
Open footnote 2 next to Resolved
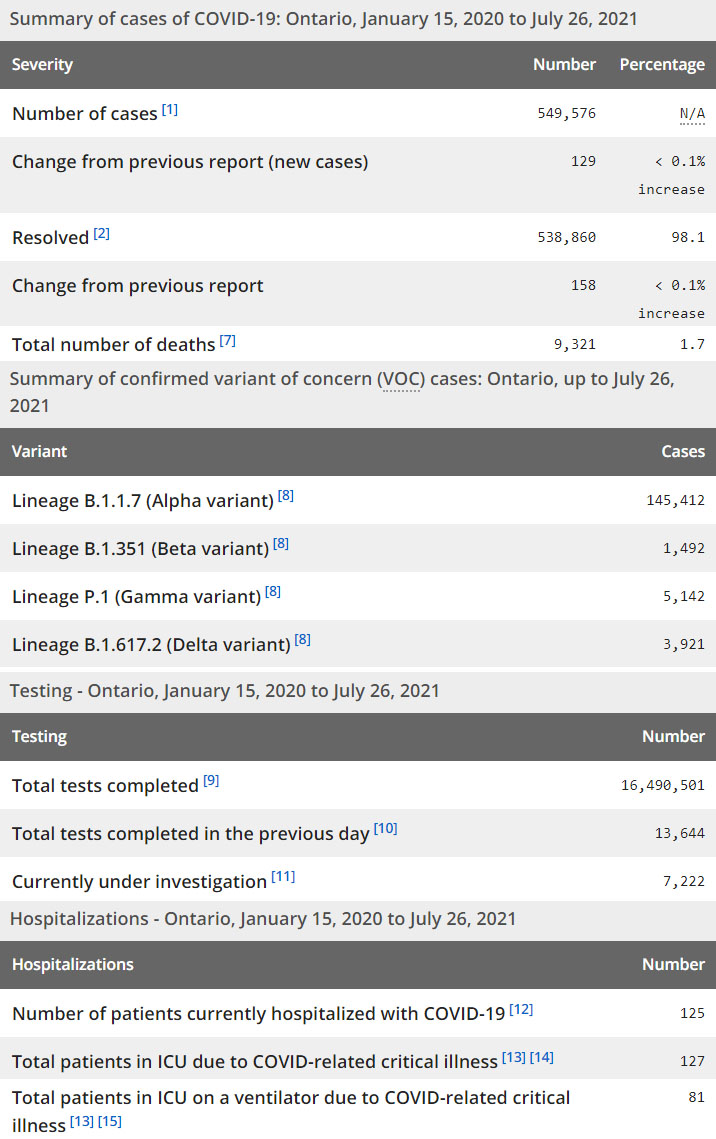click(x=102, y=233)
